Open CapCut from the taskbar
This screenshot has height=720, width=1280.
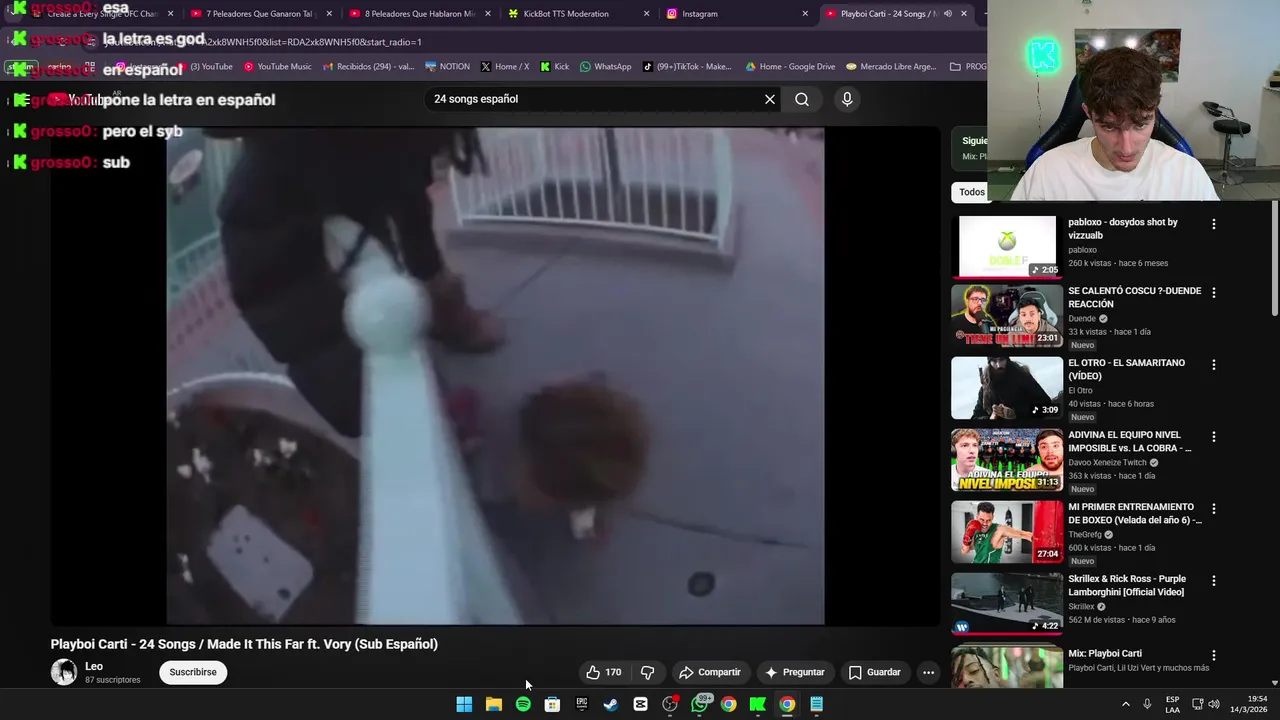click(x=640, y=704)
